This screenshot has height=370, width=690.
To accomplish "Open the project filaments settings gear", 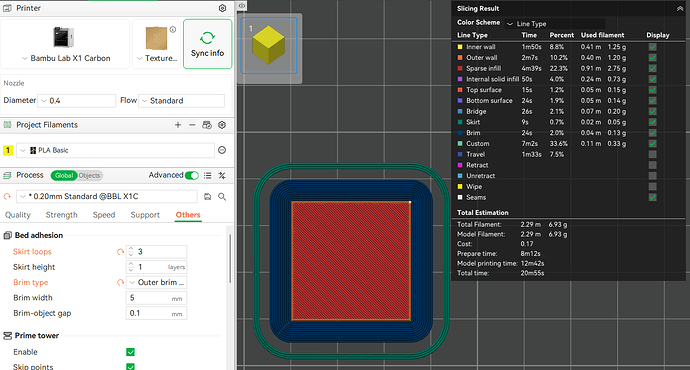I will 222,125.
